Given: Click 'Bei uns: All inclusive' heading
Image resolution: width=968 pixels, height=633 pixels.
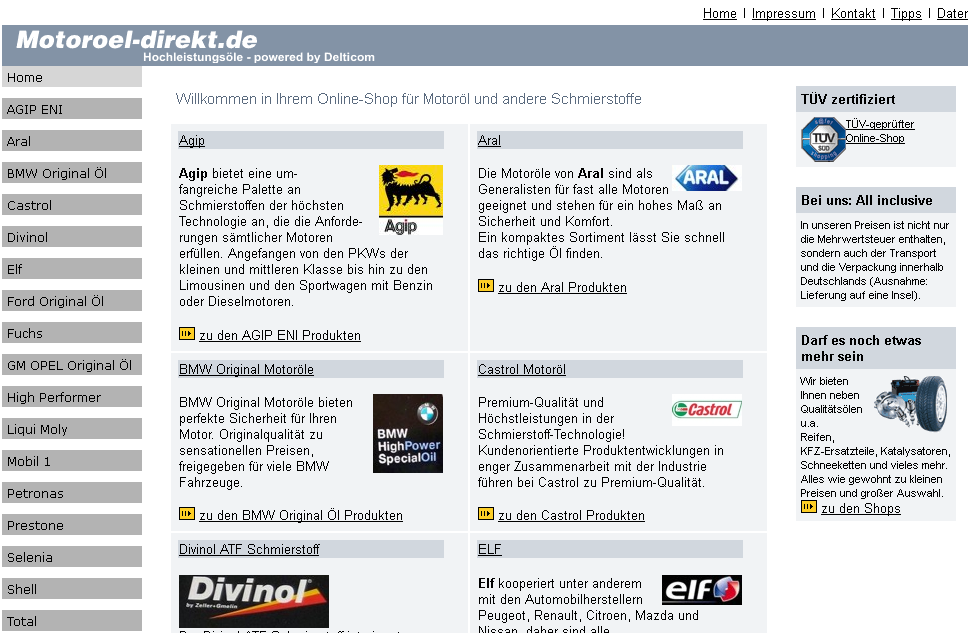Looking at the screenshot, I should pyautogui.click(x=867, y=200).
